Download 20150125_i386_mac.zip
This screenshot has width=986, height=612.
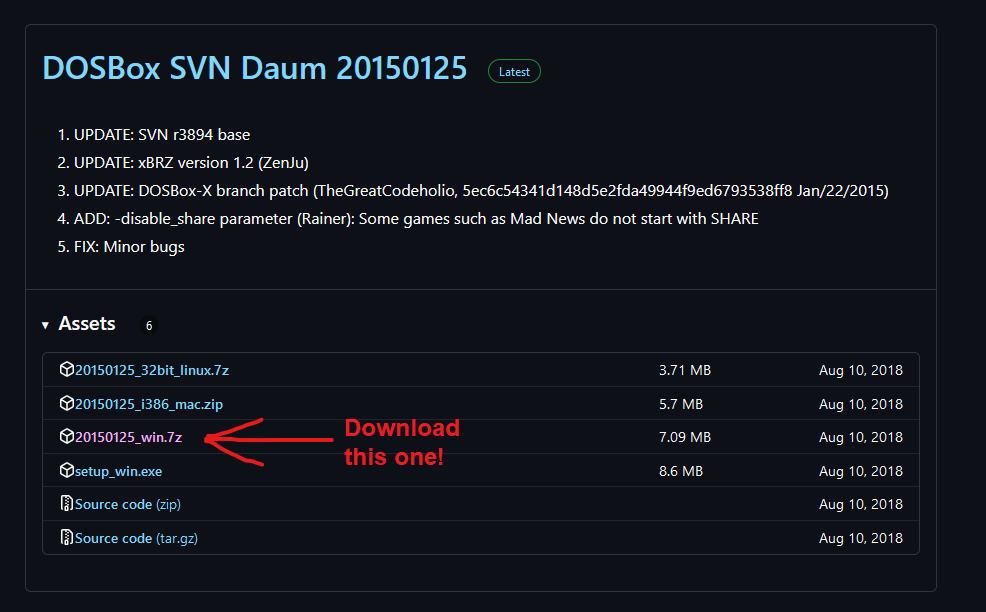[149, 404]
